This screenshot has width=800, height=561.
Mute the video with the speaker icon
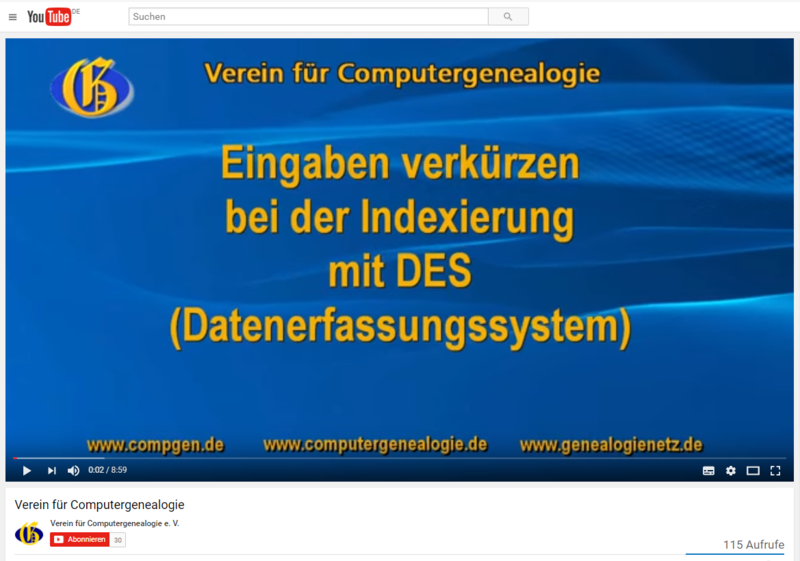tap(73, 470)
